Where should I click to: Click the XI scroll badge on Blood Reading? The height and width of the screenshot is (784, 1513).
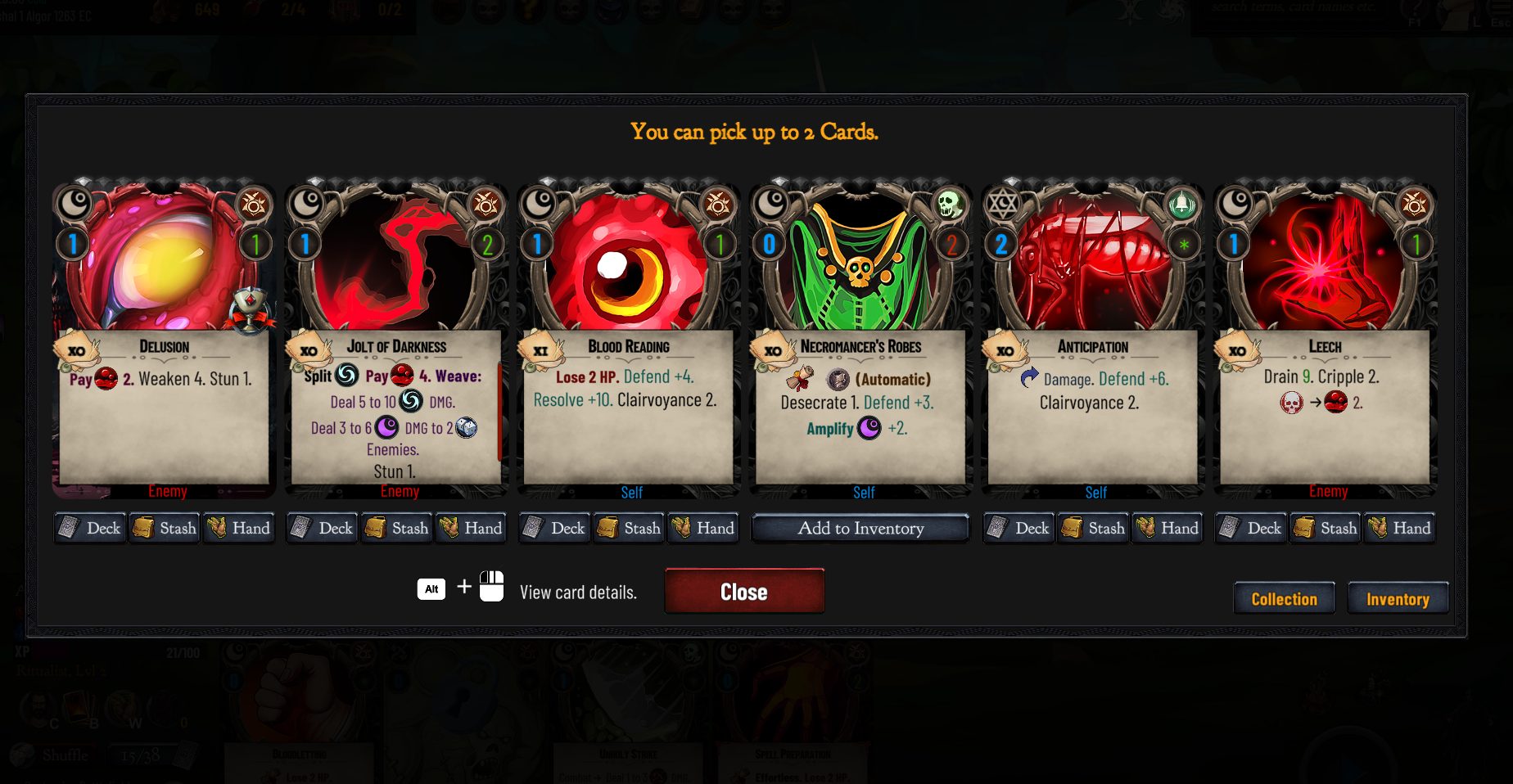click(541, 351)
